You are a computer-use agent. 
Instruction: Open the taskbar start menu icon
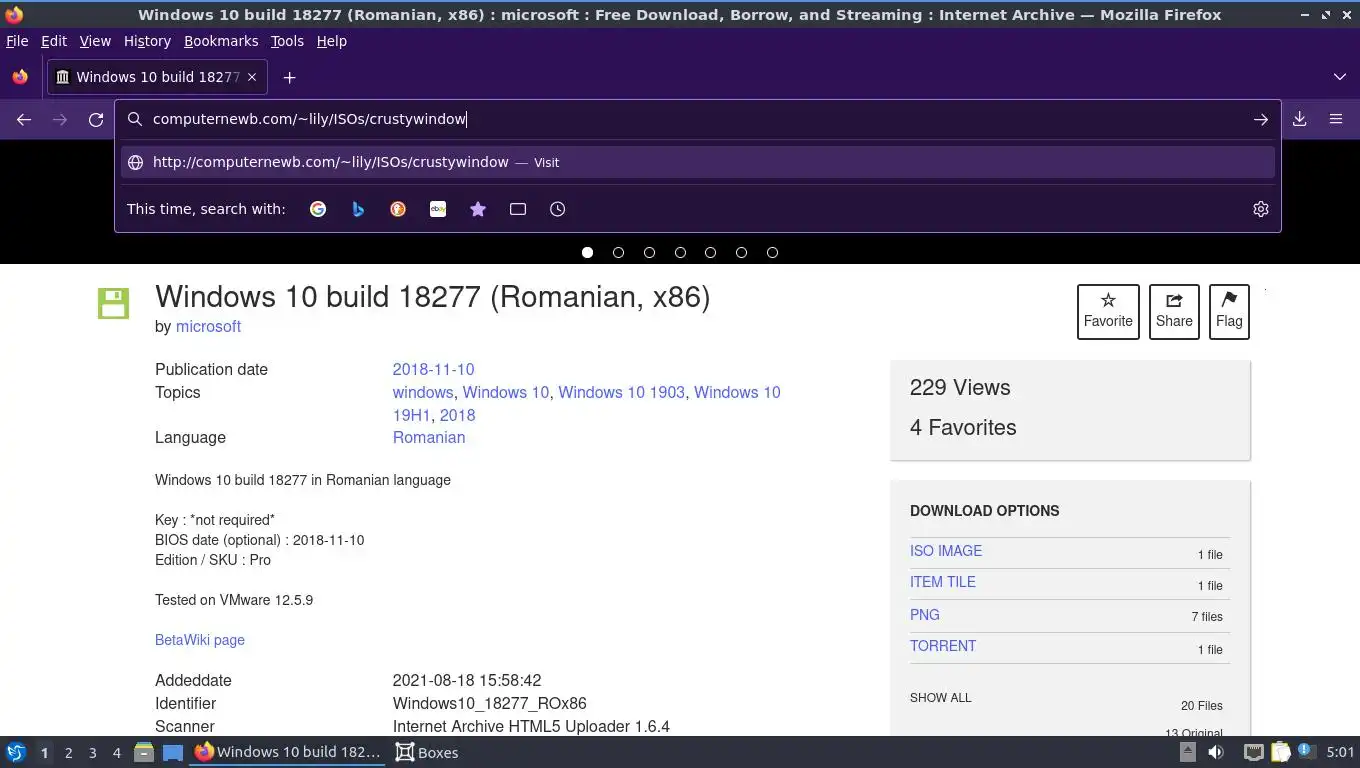[16, 752]
